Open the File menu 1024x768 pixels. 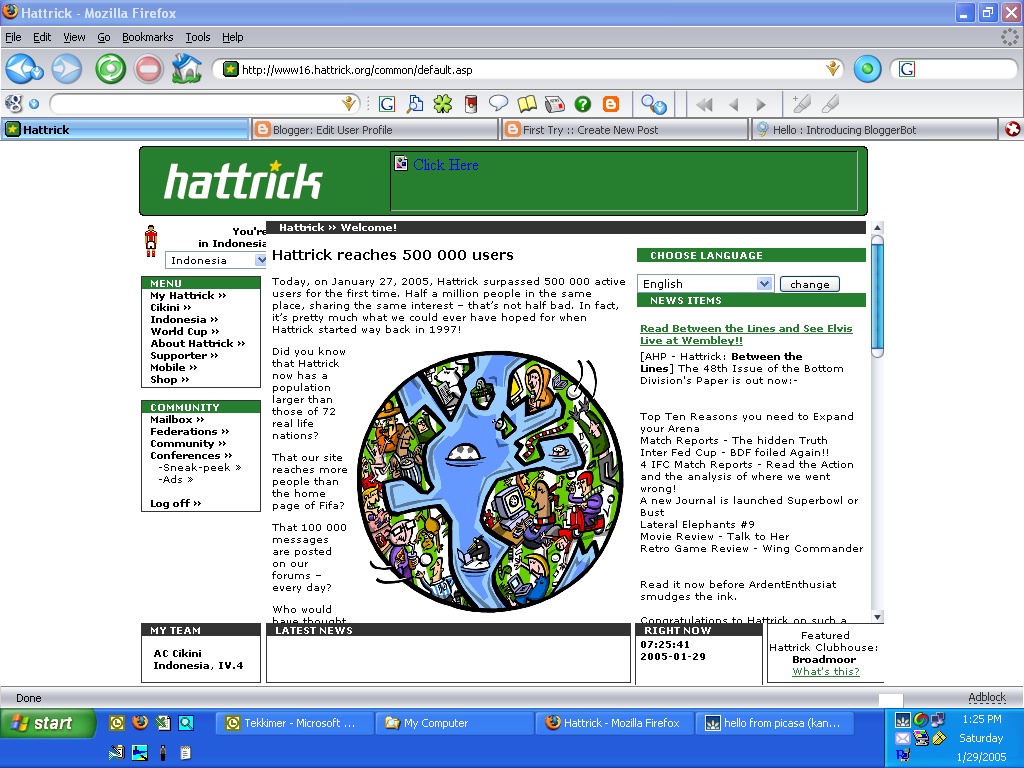pos(13,37)
